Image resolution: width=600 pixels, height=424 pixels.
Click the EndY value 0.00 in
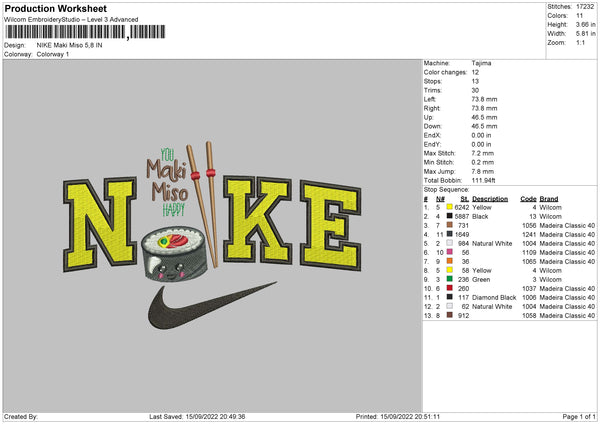pos(481,144)
